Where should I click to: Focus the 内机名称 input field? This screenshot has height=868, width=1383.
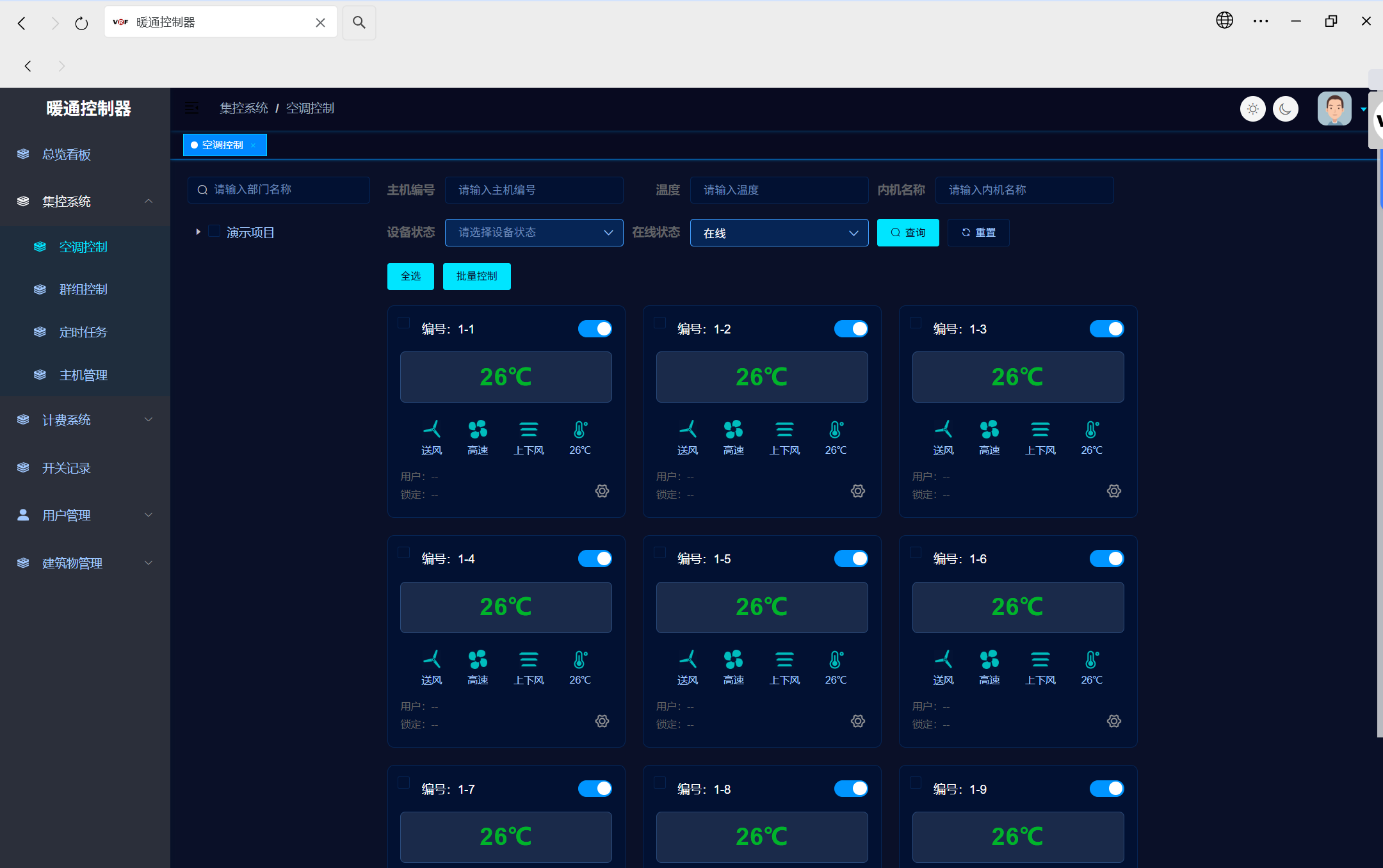coord(1024,189)
